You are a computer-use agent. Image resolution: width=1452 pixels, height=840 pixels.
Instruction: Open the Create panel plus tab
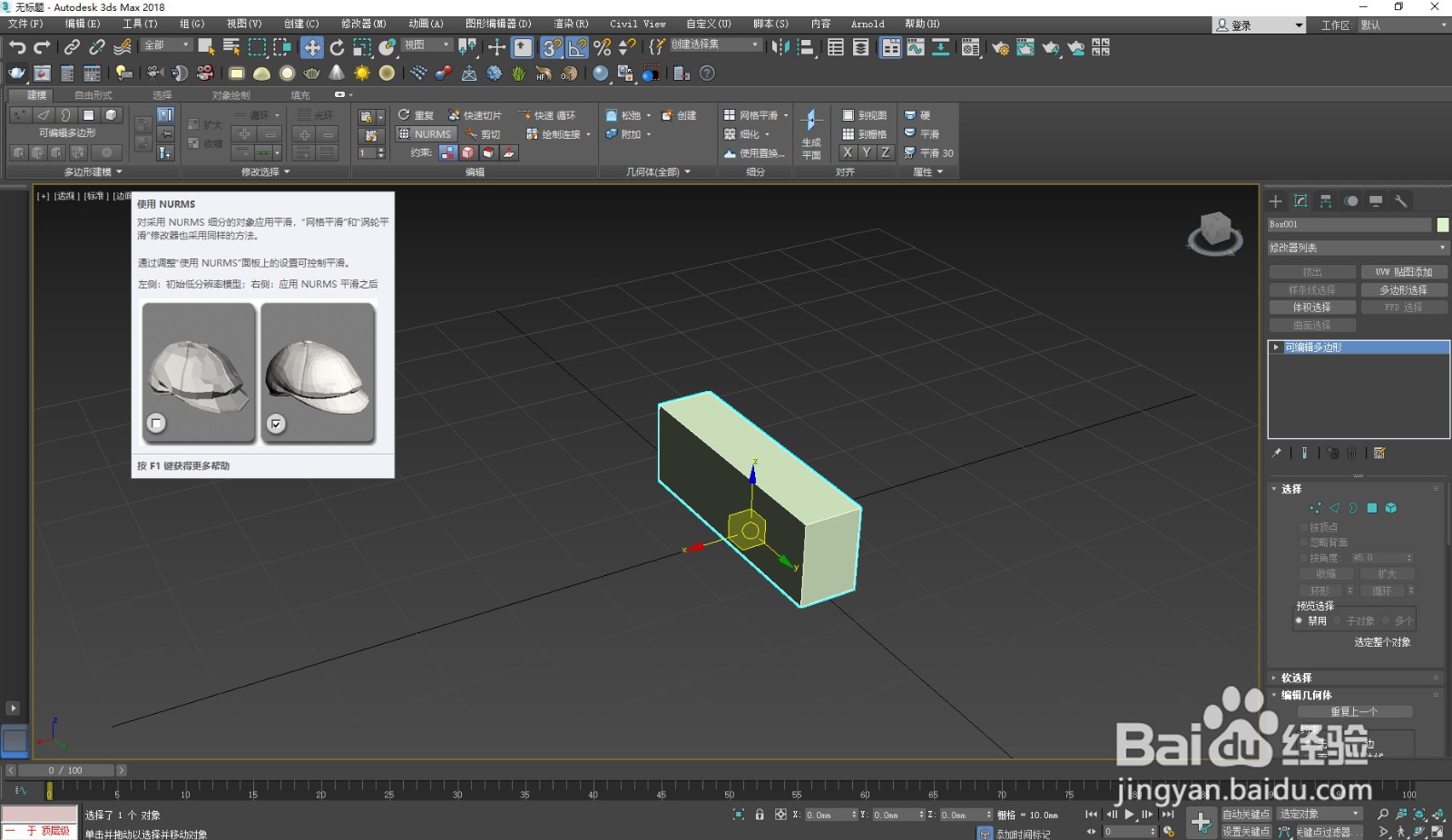(x=1275, y=201)
